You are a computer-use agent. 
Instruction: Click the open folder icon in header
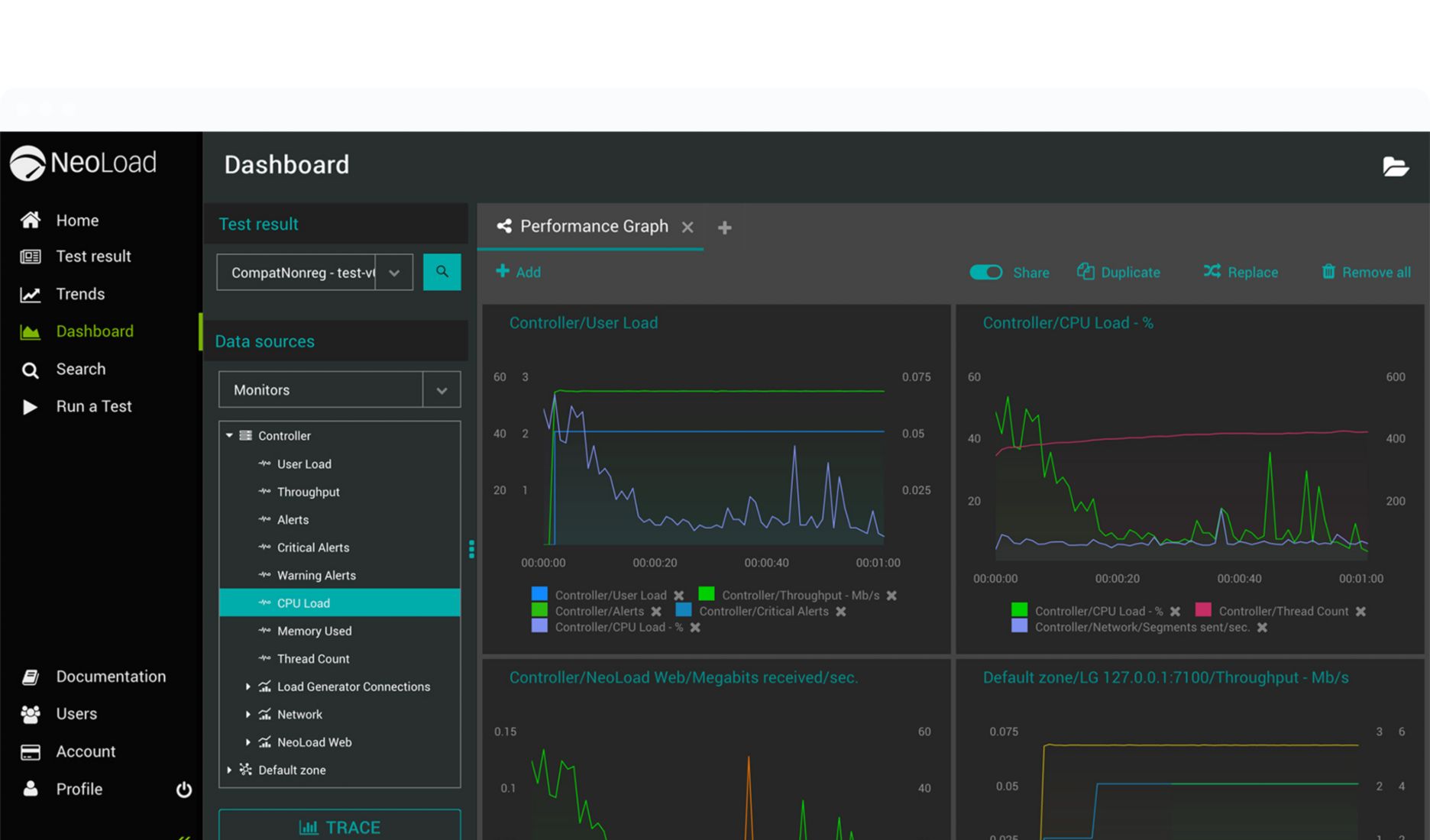[1395, 166]
